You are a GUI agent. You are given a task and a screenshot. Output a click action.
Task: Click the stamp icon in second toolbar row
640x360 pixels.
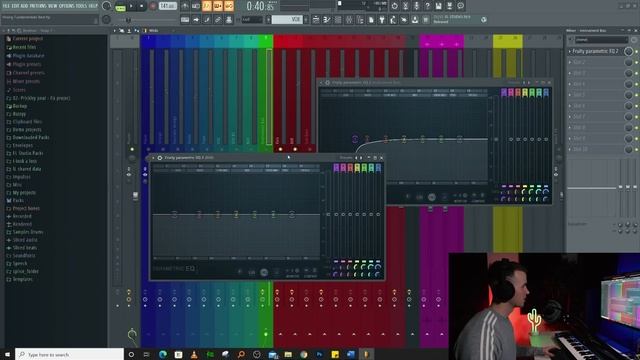tap(229, 20)
